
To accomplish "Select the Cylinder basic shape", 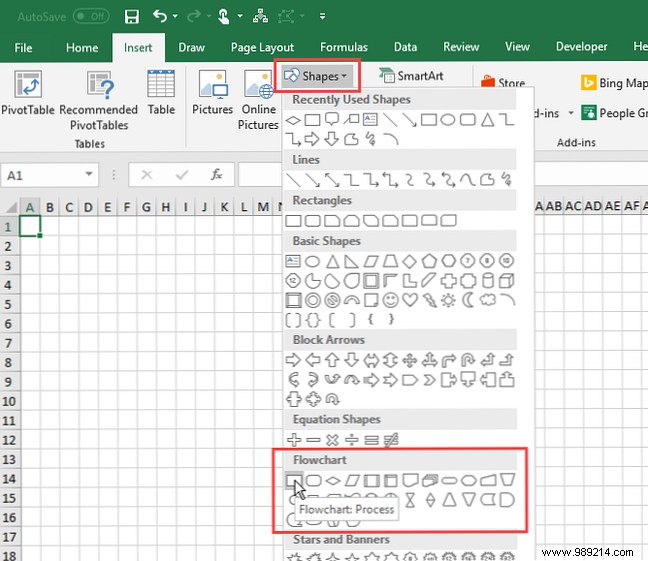I will point(488,281).
